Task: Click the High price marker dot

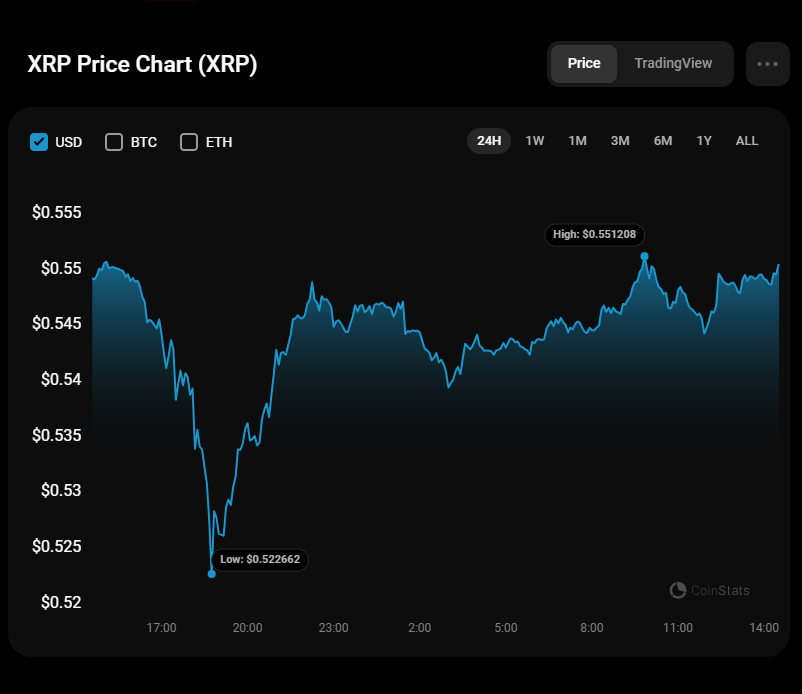Action: click(644, 256)
